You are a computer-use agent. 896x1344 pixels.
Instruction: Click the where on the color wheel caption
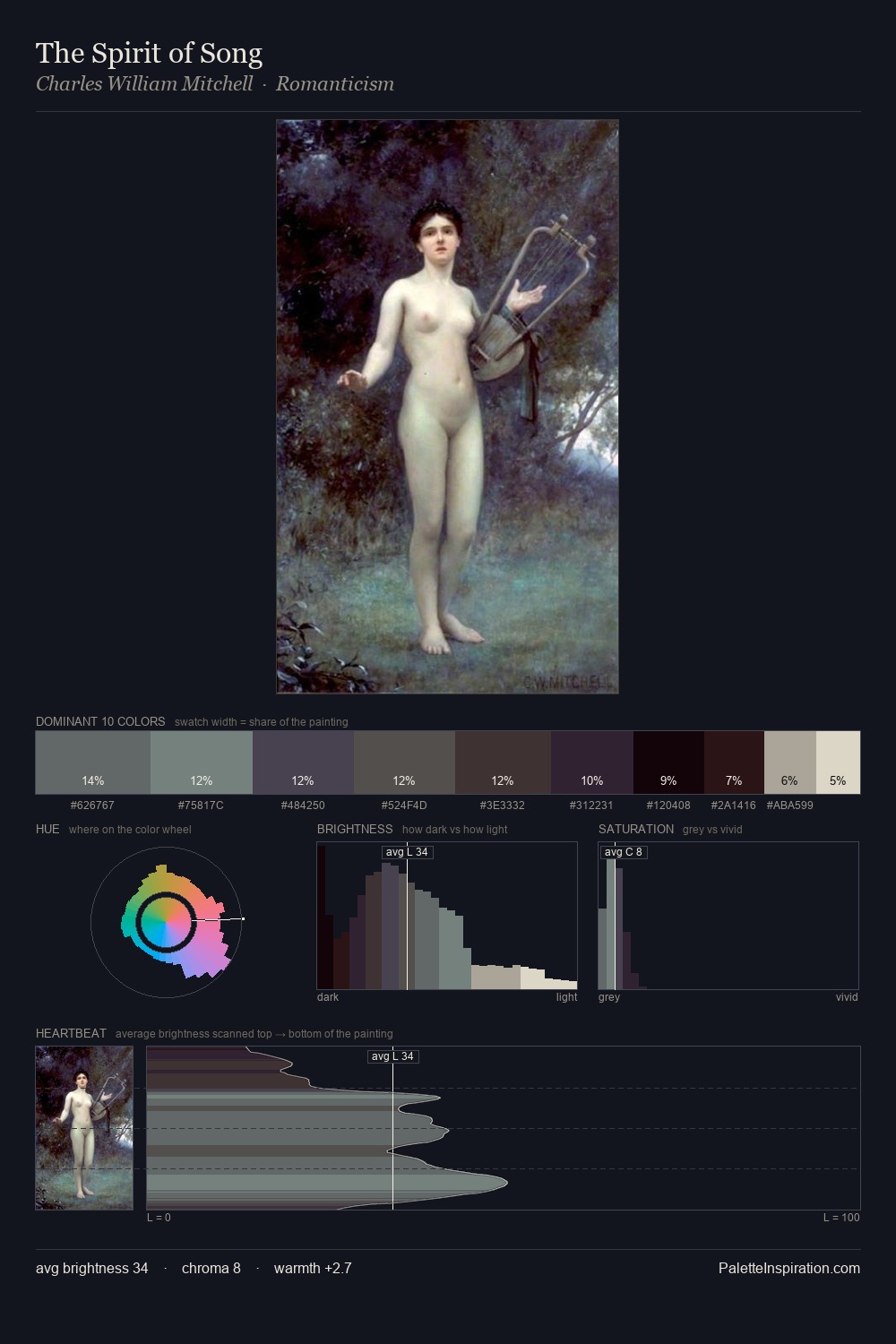(x=130, y=830)
